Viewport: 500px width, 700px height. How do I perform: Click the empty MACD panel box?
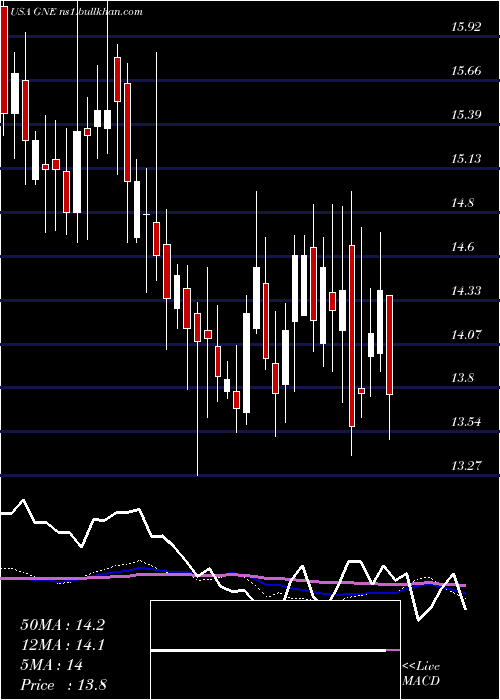coord(275,650)
